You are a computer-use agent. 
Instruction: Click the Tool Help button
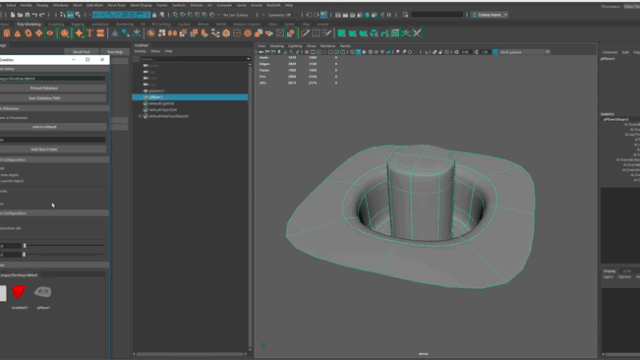[115, 52]
